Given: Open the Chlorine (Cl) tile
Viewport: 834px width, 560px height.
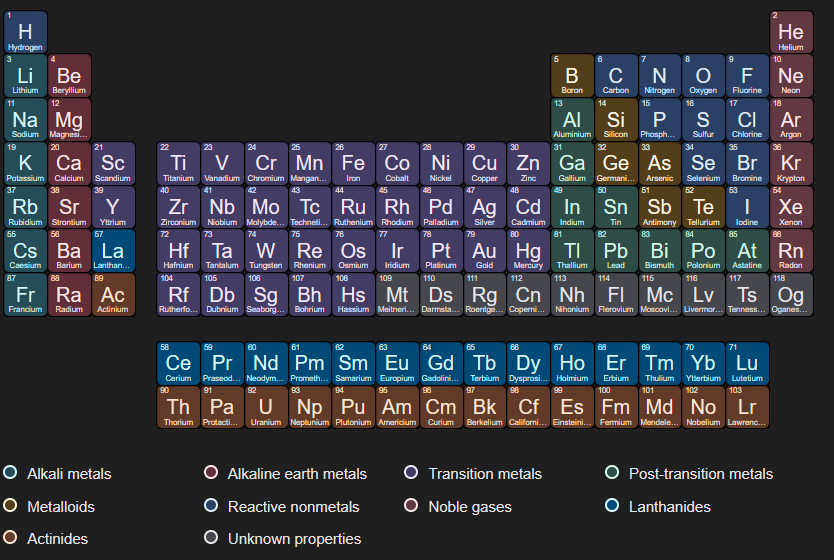Looking at the screenshot, I should (747, 120).
